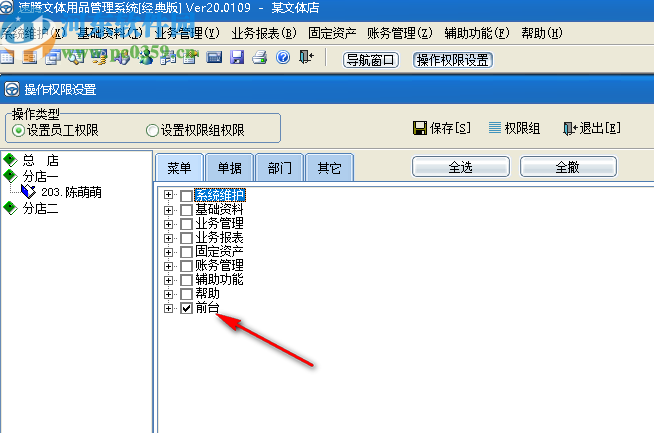This screenshot has height=433, width=654.
Task: Click the 全撤 button
Action: pyautogui.click(x=568, y=167)
